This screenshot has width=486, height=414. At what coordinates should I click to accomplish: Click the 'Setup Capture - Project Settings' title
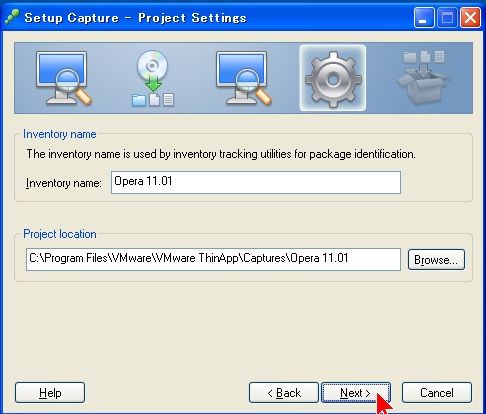point(135,18)
